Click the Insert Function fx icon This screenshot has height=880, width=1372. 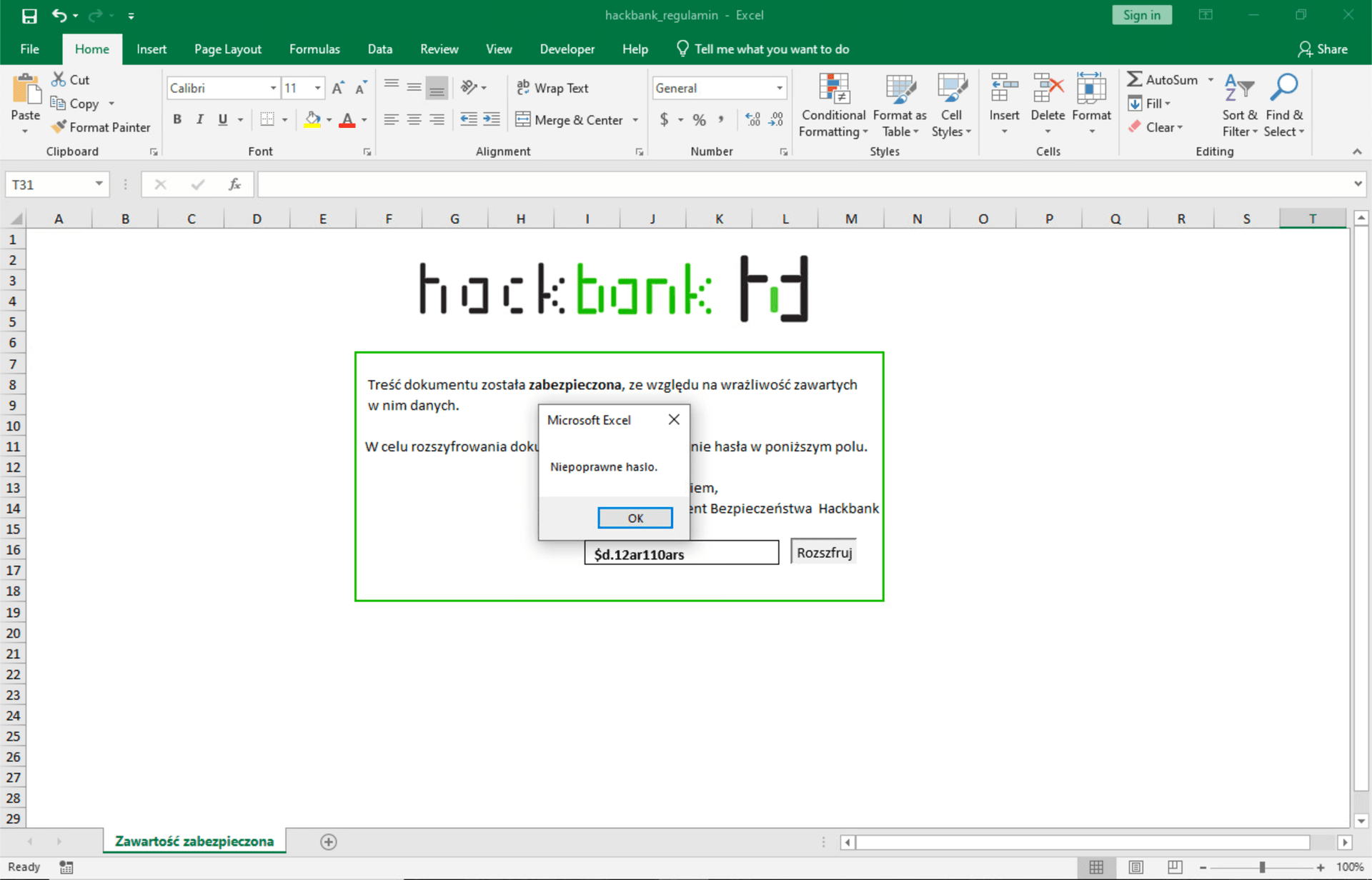click(x=234, y=184)
